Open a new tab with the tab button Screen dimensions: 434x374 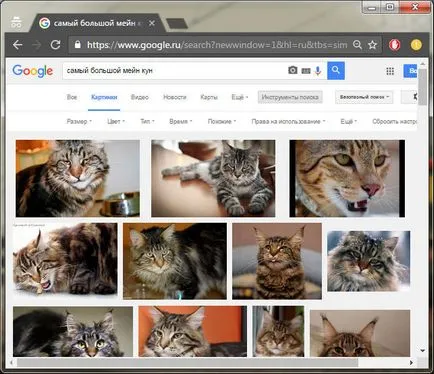(177, 24)
